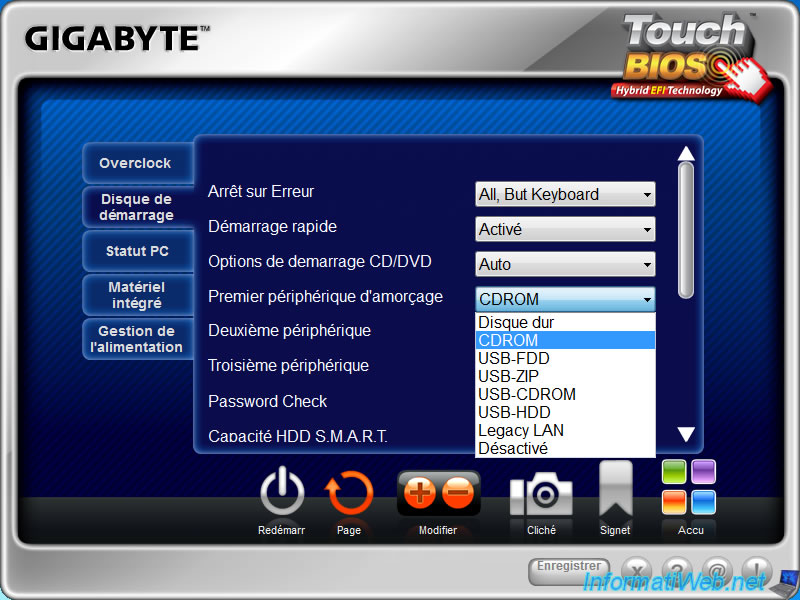800x600 pixels.
Task: Click the orange plus Modifier button
Action: (x=420, y=493)
